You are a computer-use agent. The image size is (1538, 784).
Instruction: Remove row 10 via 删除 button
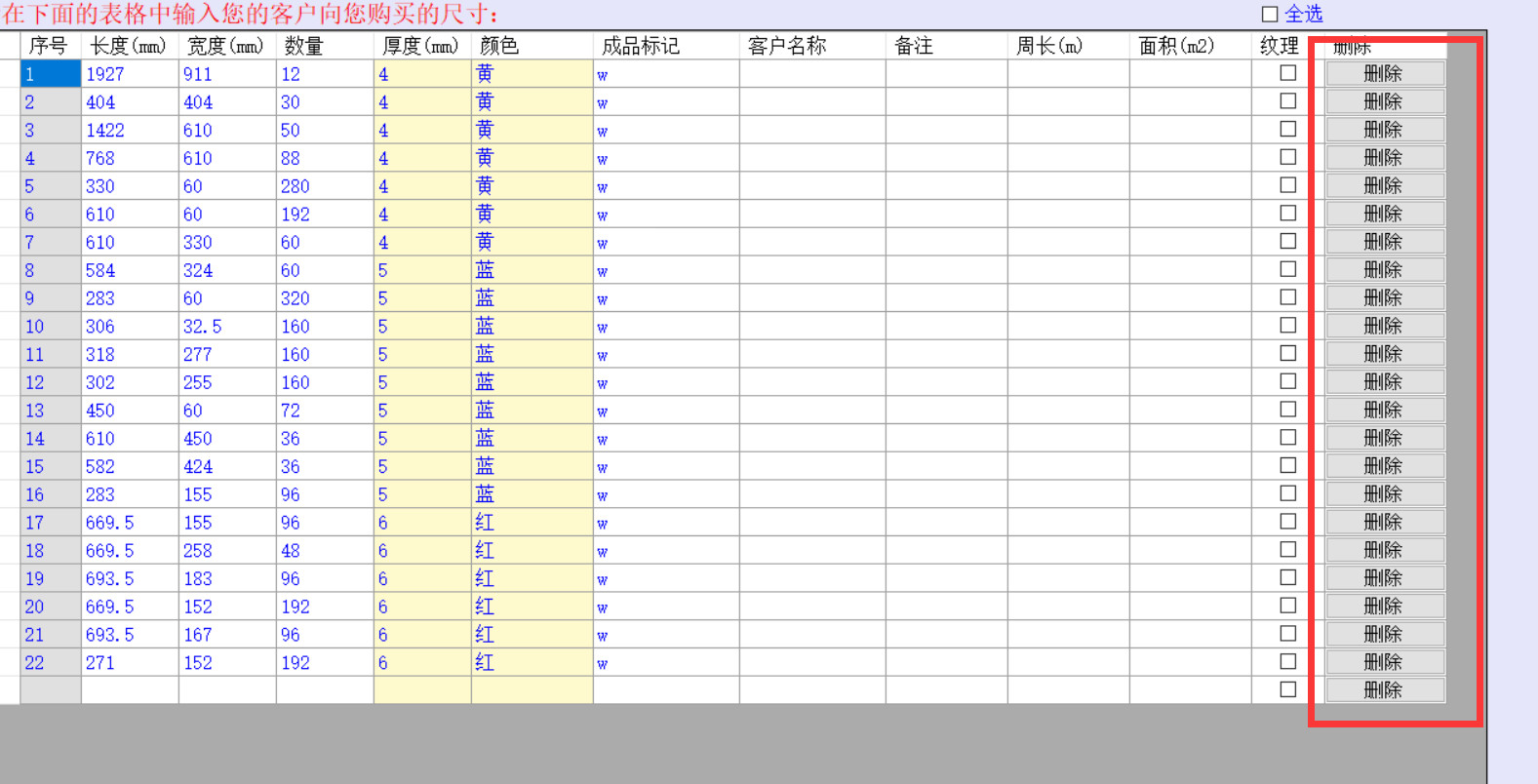pyautogui.click(x=1385, y=326)
